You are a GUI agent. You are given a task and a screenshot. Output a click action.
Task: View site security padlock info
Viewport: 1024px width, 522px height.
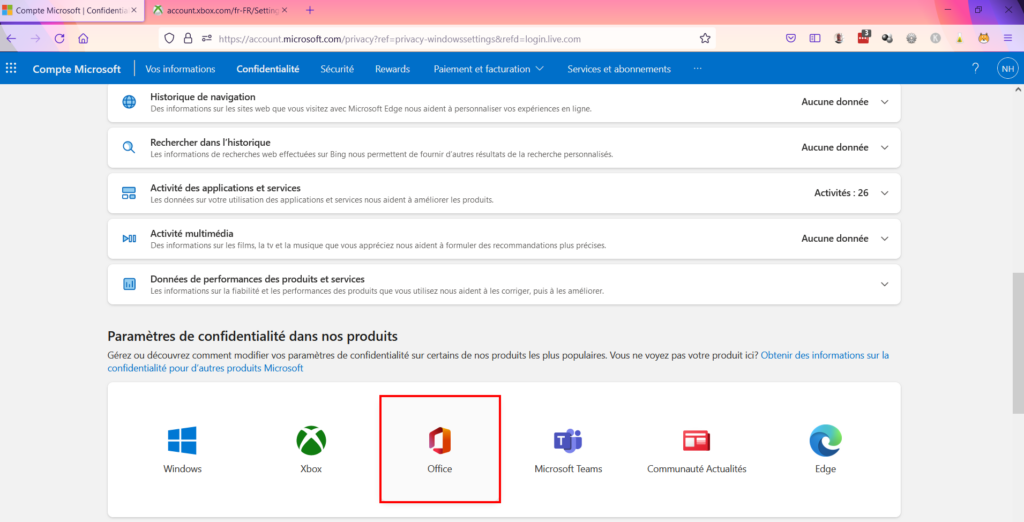tap(188, 39)
